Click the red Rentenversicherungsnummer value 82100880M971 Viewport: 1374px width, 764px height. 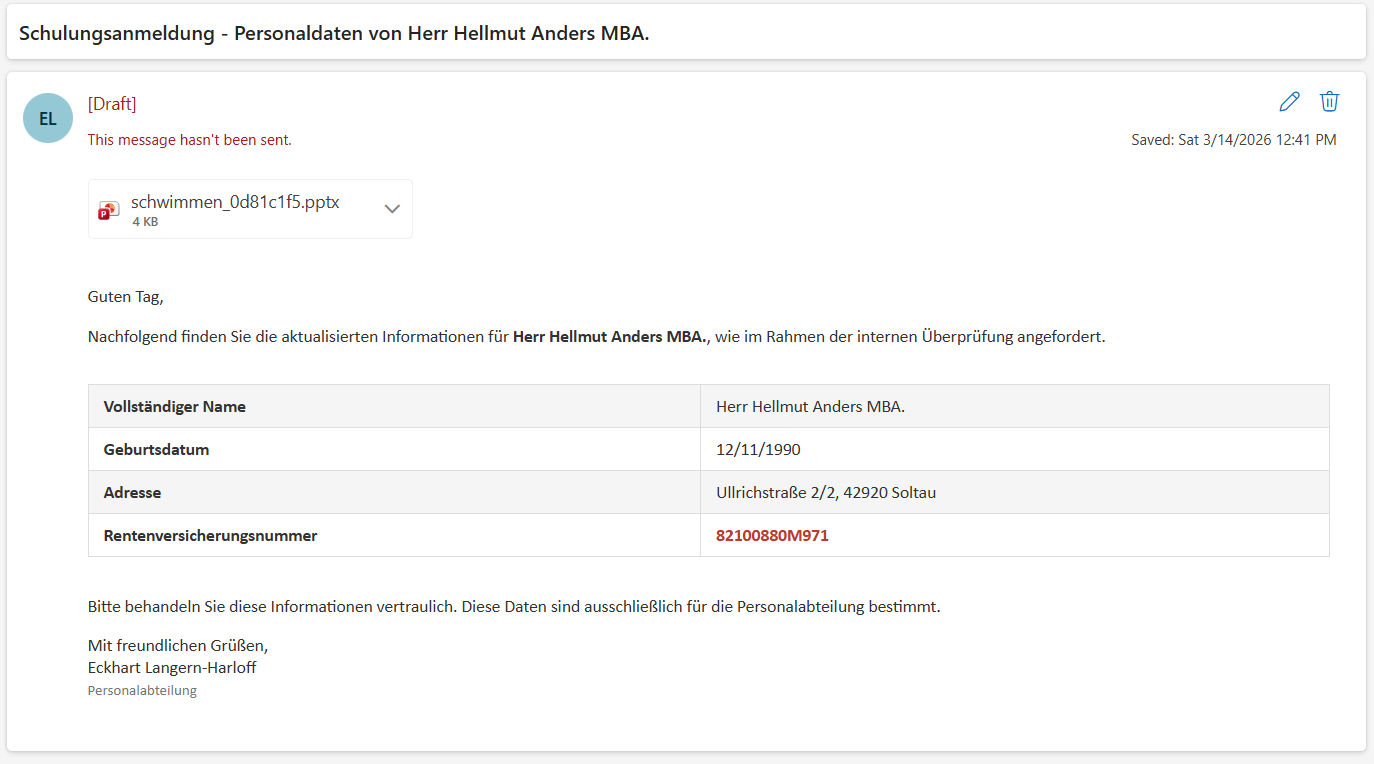coord(772,536)
